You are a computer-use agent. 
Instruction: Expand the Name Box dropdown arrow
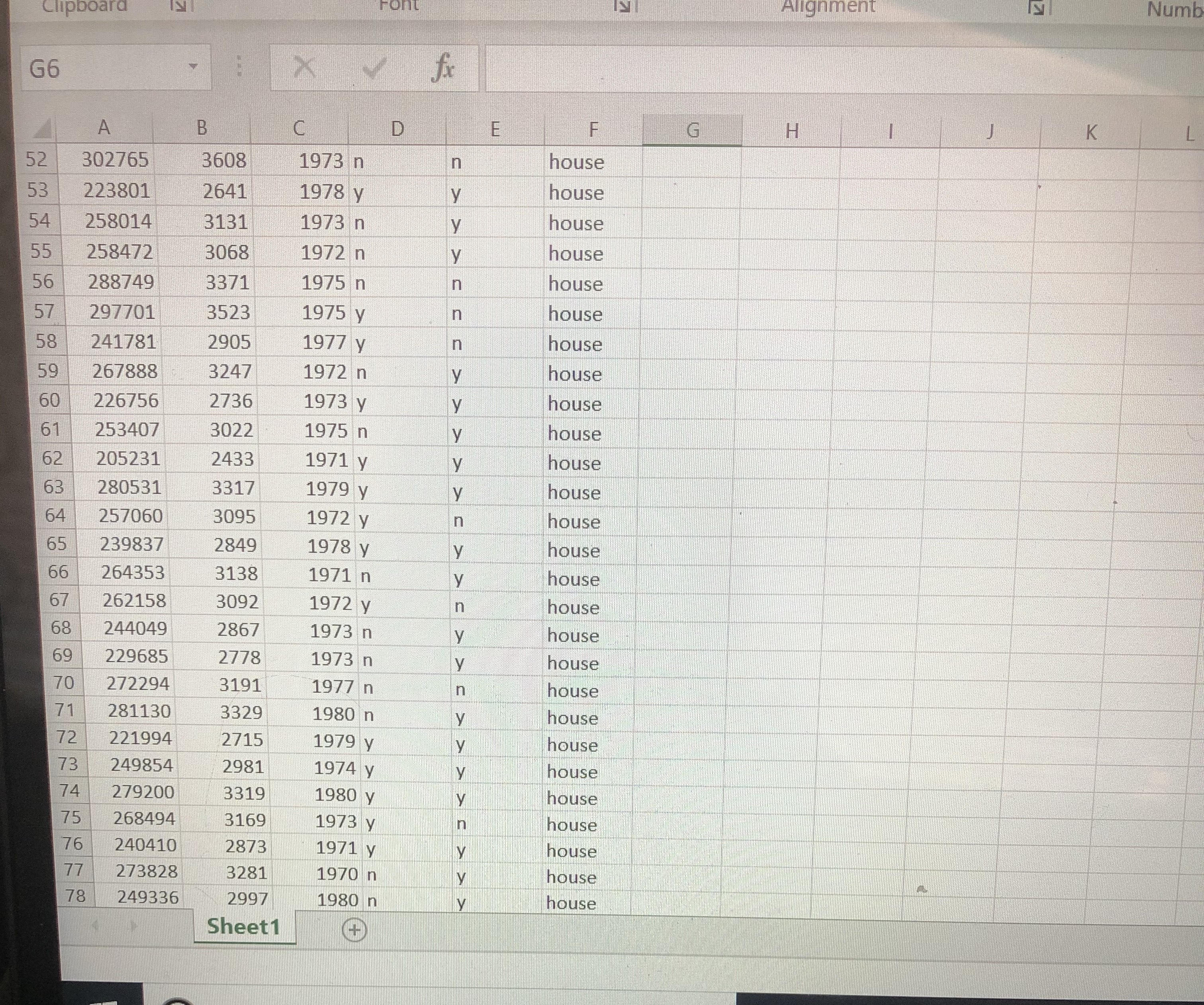coord(193,66)
